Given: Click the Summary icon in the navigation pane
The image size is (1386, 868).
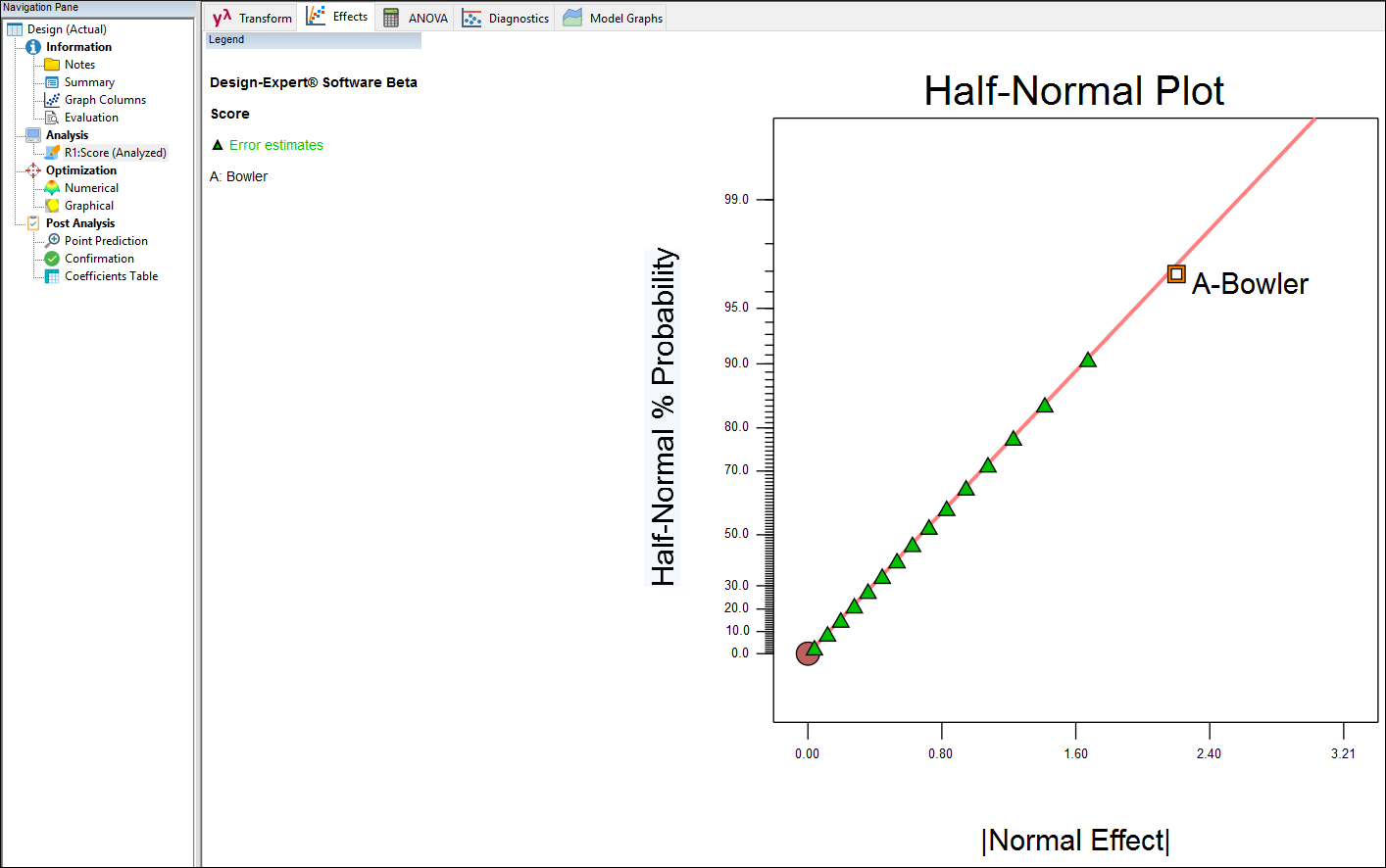Looking at the screenshot, I should click(50, 81).
